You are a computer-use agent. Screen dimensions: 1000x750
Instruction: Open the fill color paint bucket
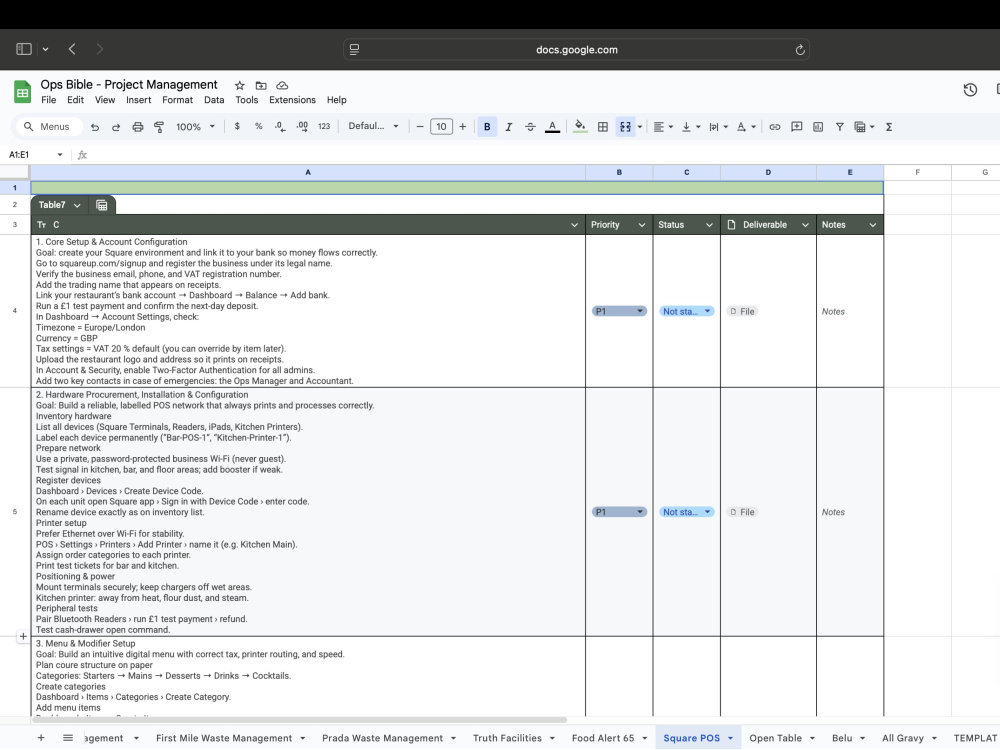click(580, 126)
